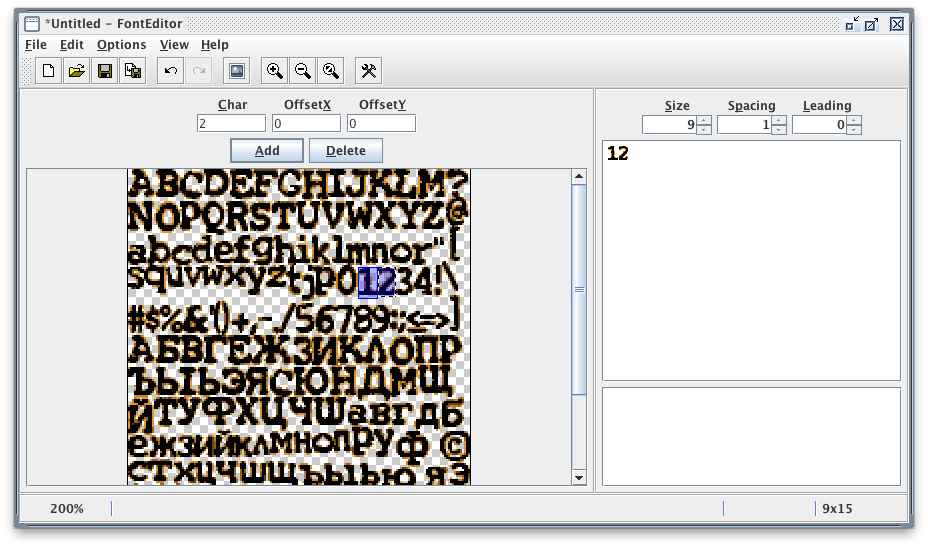The height and width of the screenshot is (548, 928).
Task: Click the Reset Zoom magnifier icon
Action: (x=331, y=71)
